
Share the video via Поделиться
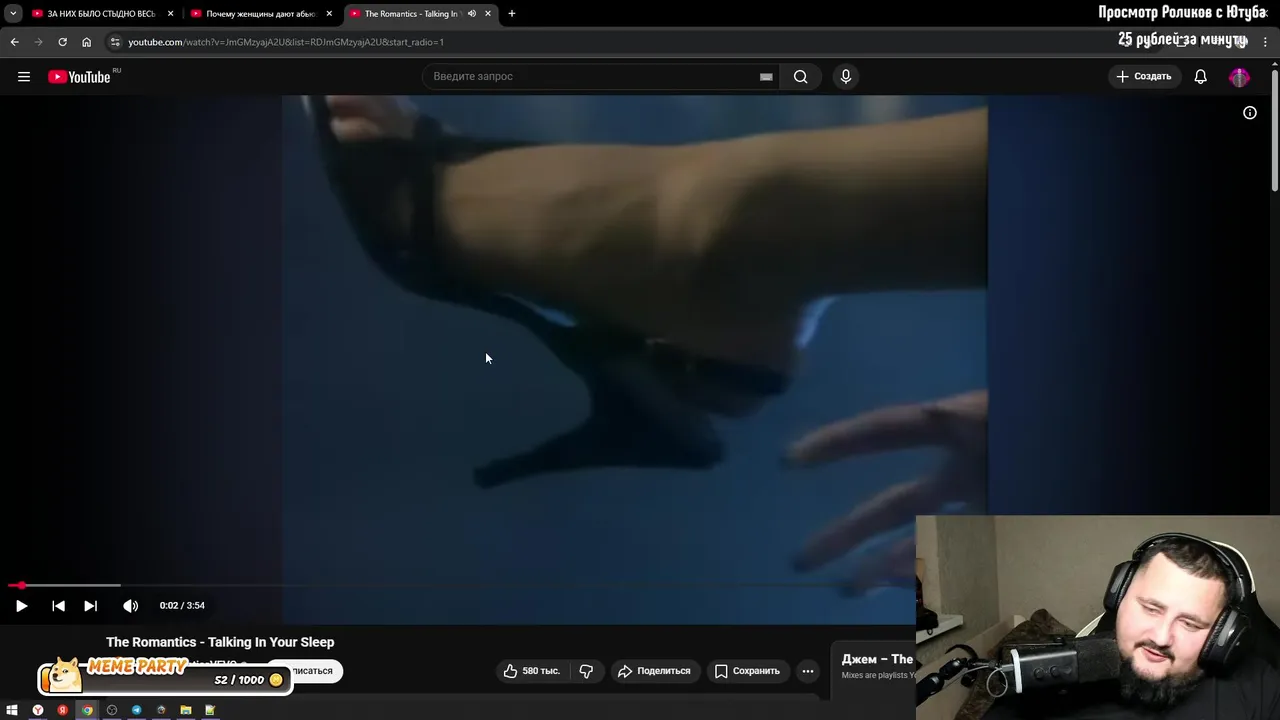[654, 671]
